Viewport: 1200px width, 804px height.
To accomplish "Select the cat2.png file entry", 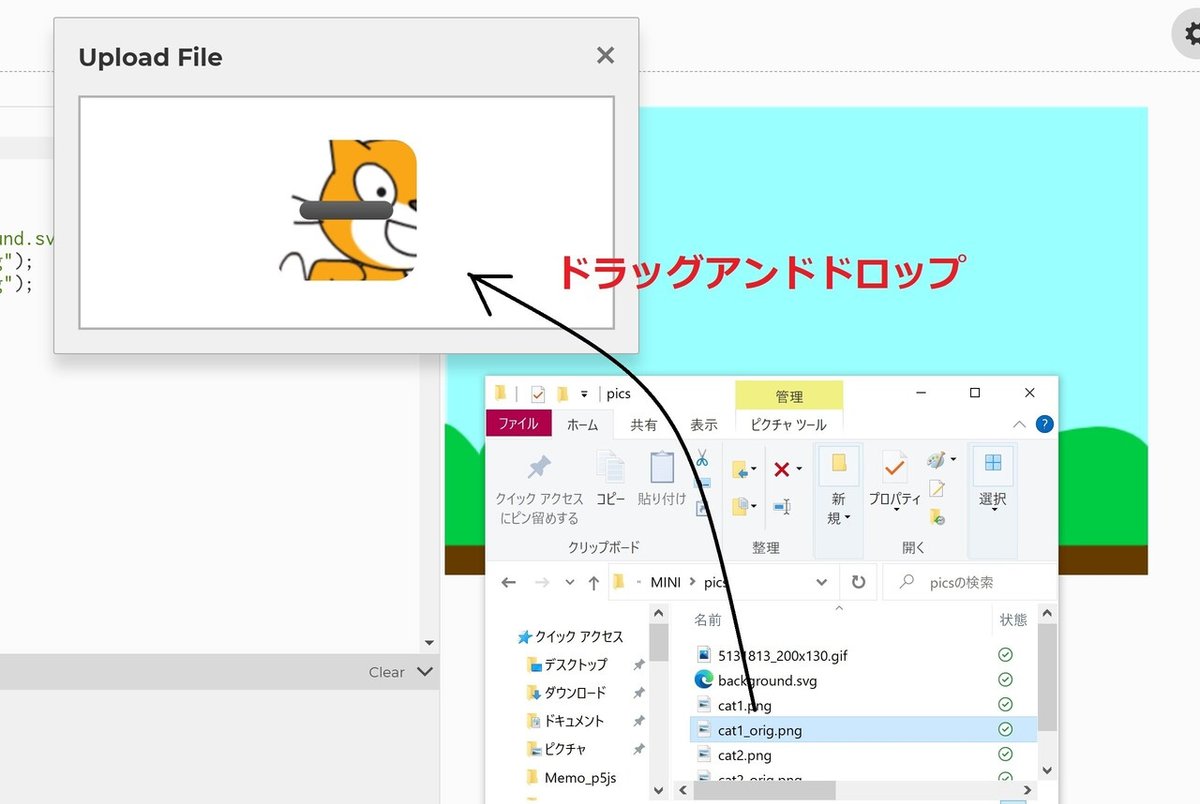I will pyautogui.click(x=743, y=755).
